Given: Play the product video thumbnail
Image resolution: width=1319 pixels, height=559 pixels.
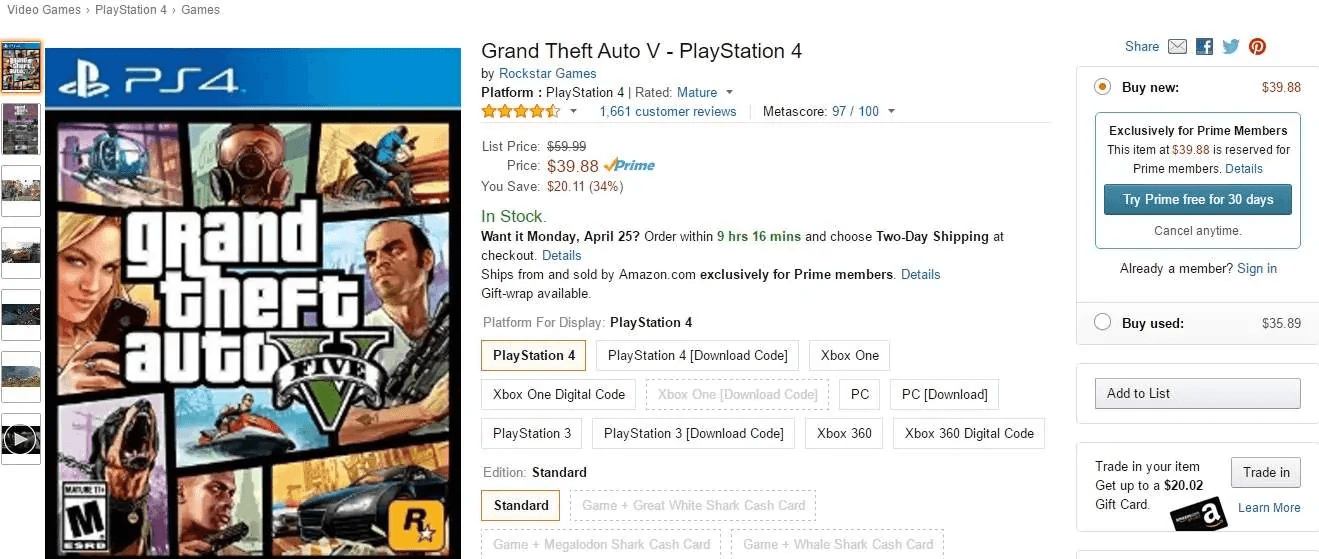Looking at the screenshot, I should [21, 439].
